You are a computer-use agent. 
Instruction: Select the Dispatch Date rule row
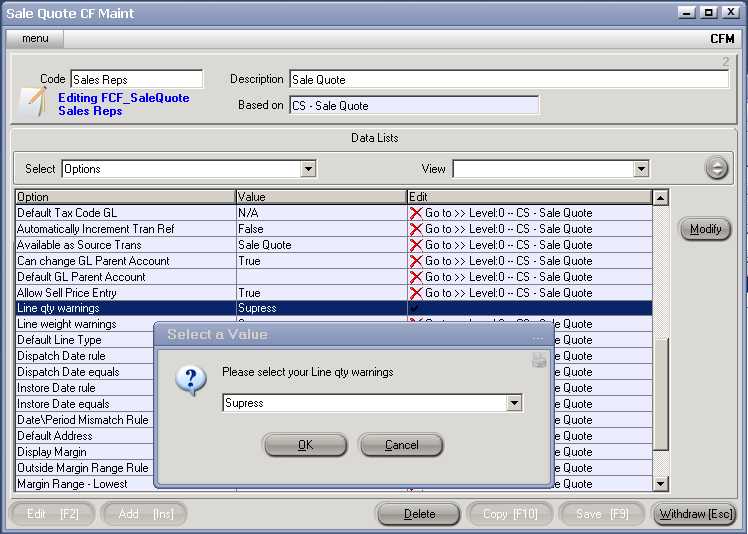click(x=84, y=356)
